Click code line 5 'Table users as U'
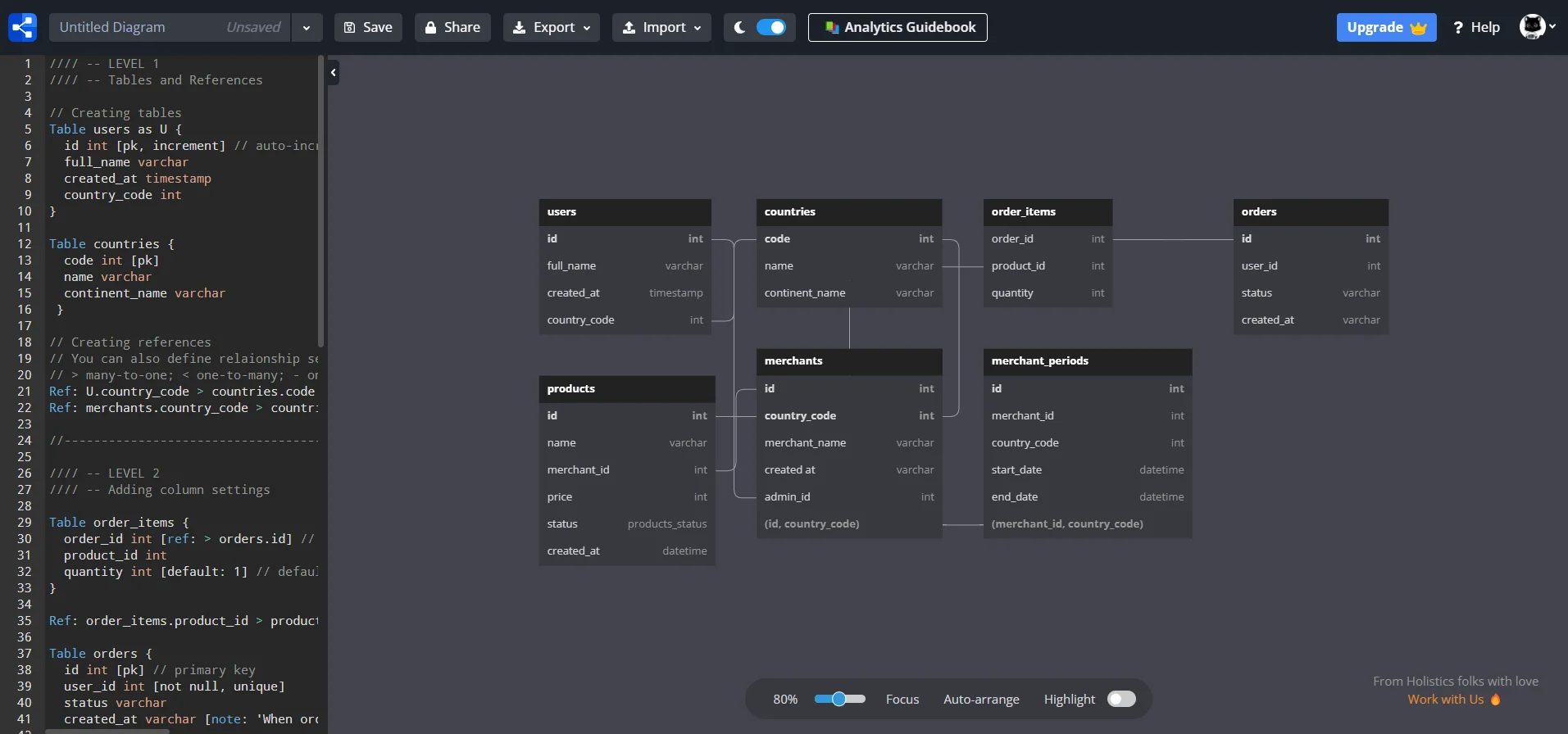 (x=116, y=129)
